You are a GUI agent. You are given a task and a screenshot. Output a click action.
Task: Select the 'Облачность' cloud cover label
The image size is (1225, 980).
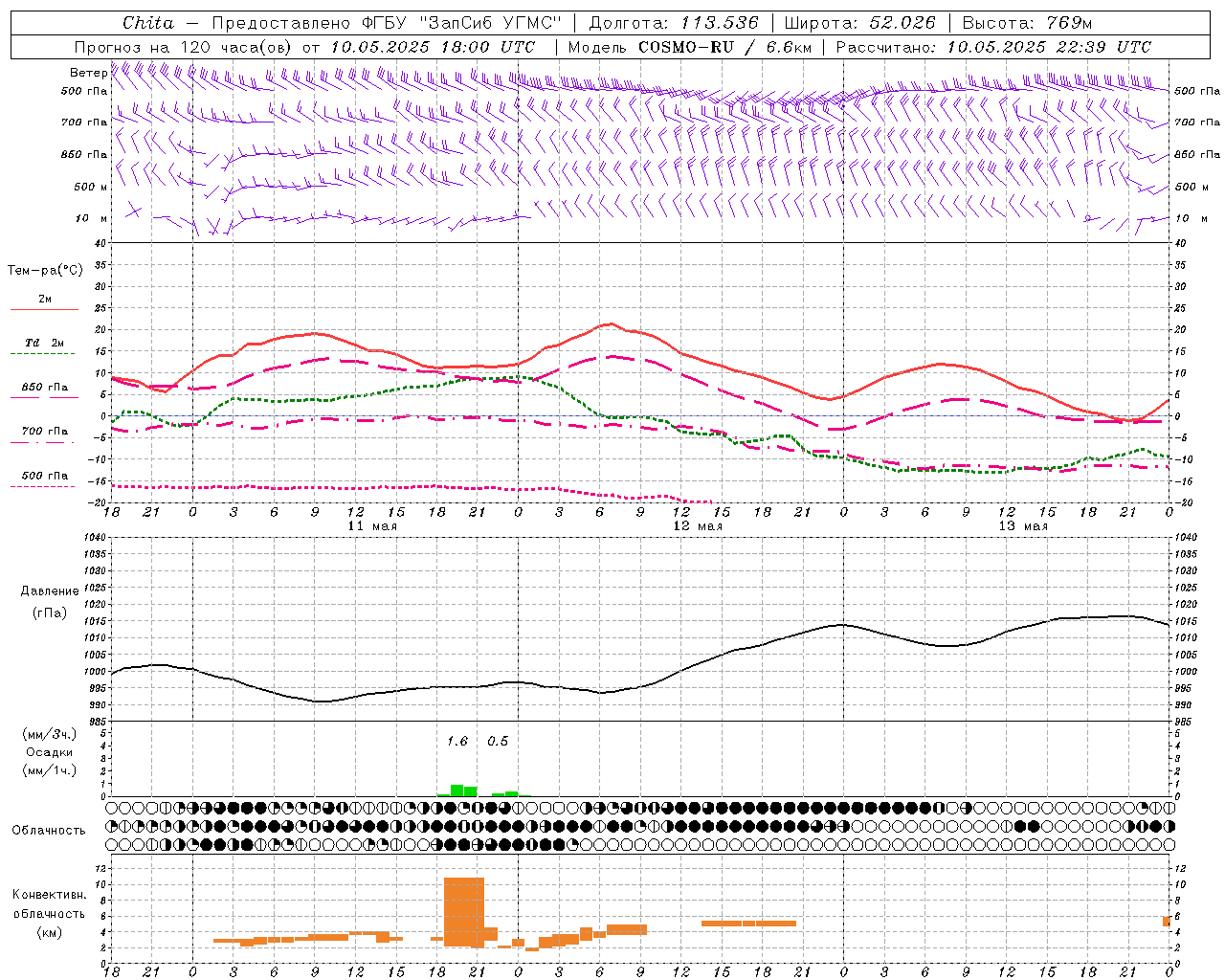[49, 831]
